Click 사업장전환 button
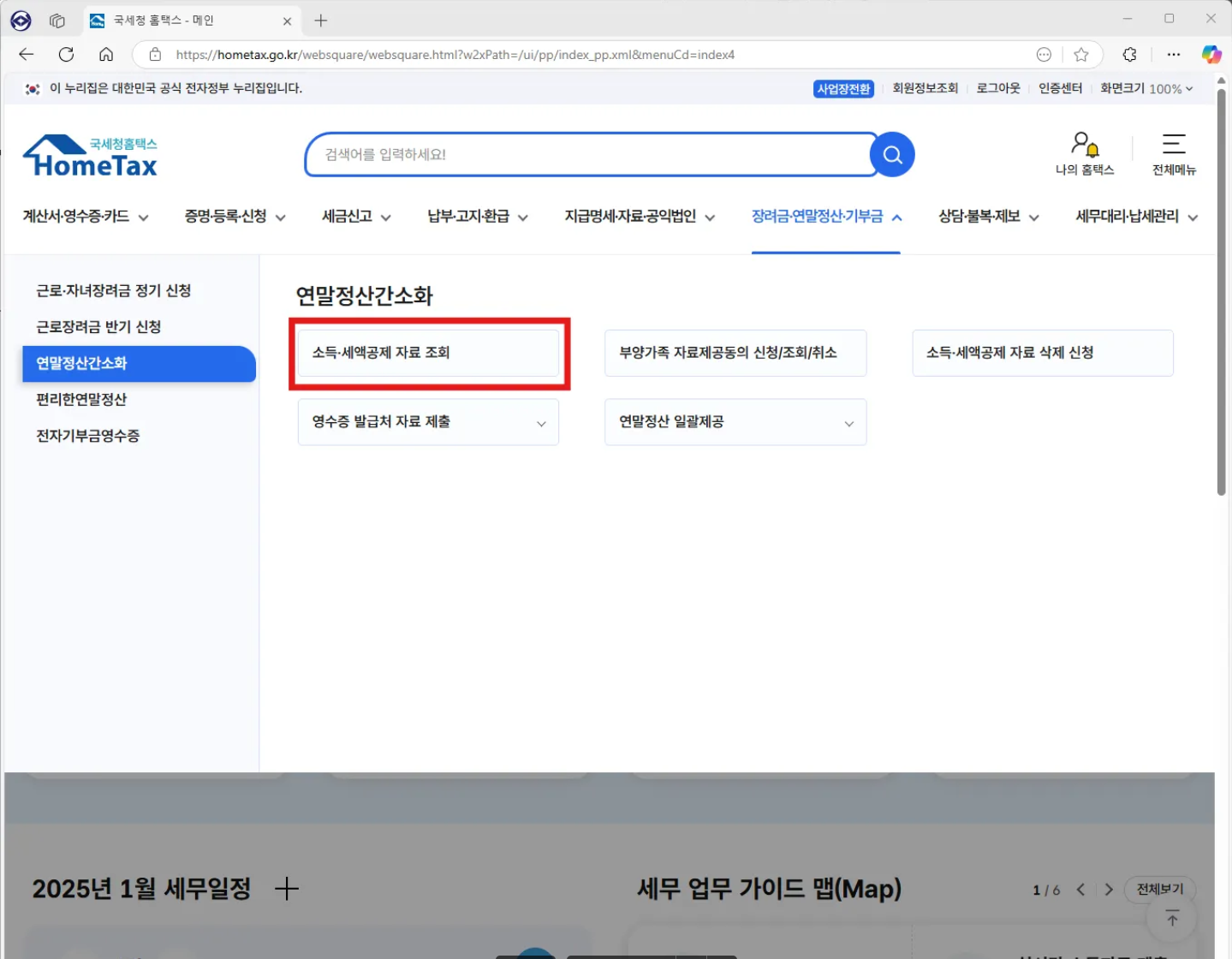Viewport: 1232px width, 959px height. (843, 89)
